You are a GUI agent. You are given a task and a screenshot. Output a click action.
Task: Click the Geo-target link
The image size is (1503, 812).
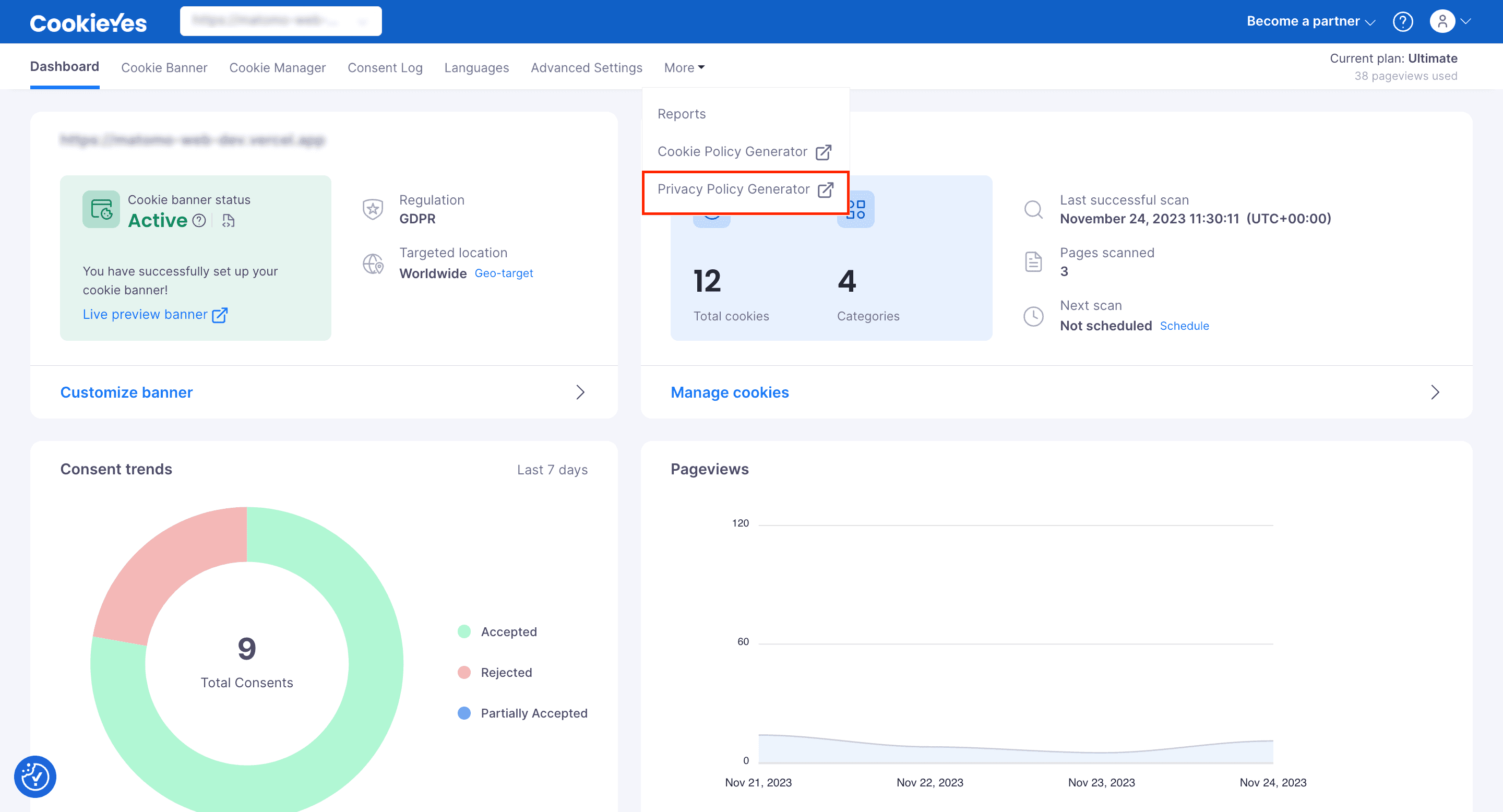pyautogui.click(x=504, y=273)
